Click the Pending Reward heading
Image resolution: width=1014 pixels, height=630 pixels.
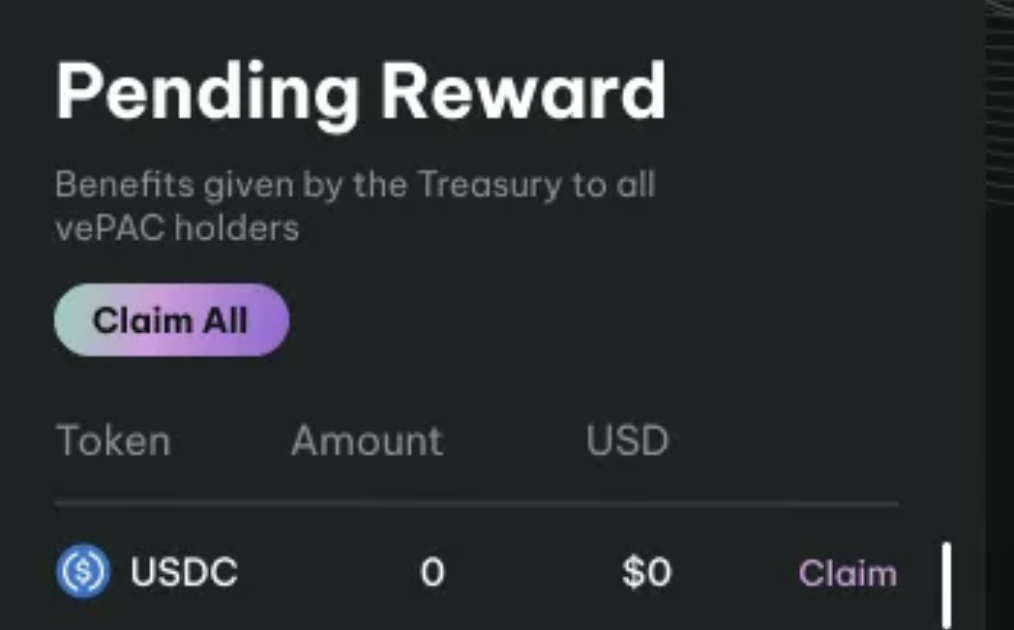(360, 93)
